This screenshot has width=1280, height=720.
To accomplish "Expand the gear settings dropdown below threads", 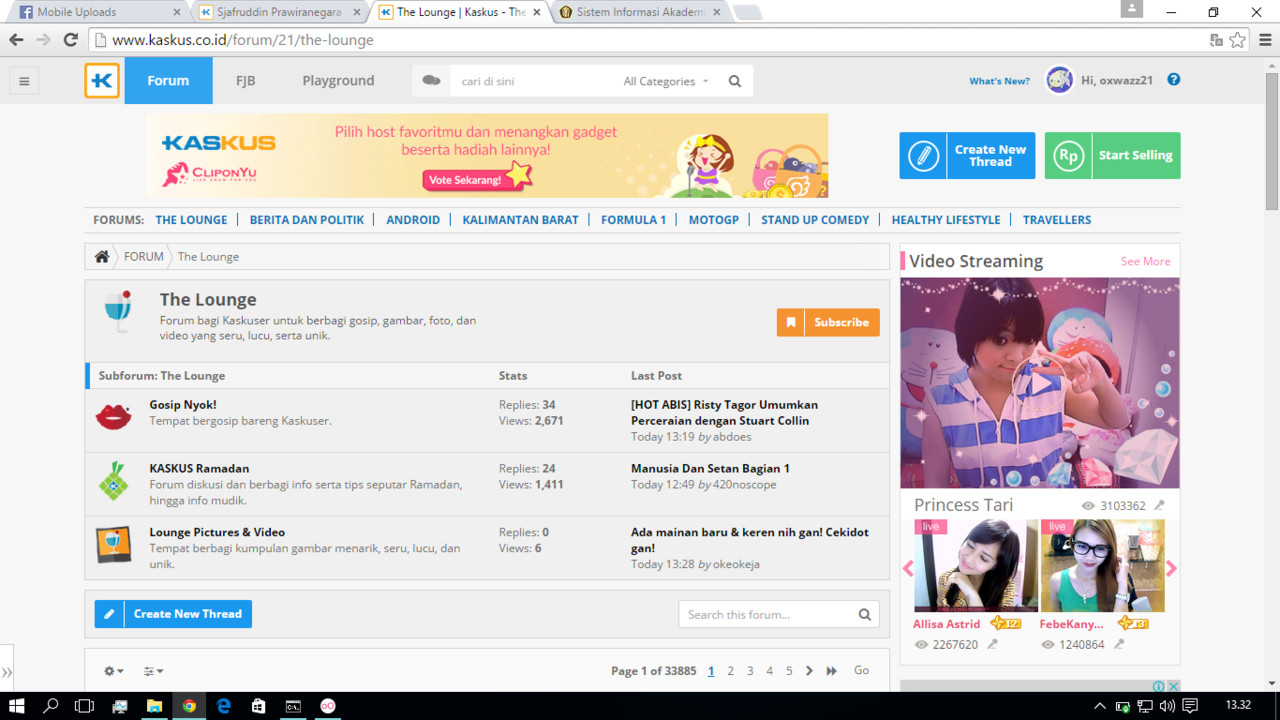I will click(x=115, y=671).
